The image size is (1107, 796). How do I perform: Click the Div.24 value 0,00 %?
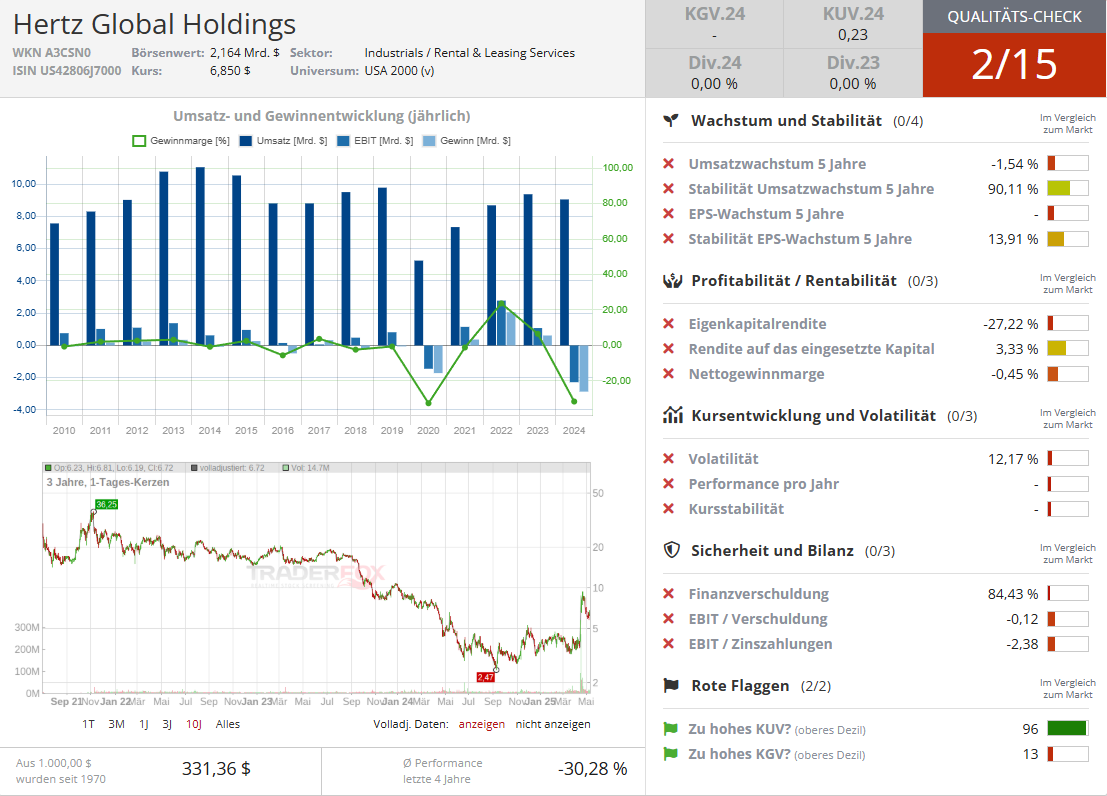(714, 83)
